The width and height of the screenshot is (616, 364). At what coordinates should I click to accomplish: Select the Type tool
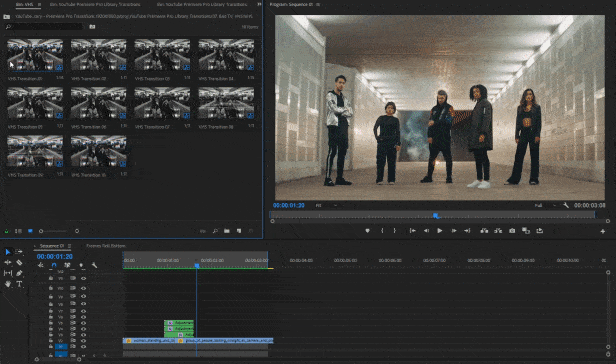click(19, 284)
